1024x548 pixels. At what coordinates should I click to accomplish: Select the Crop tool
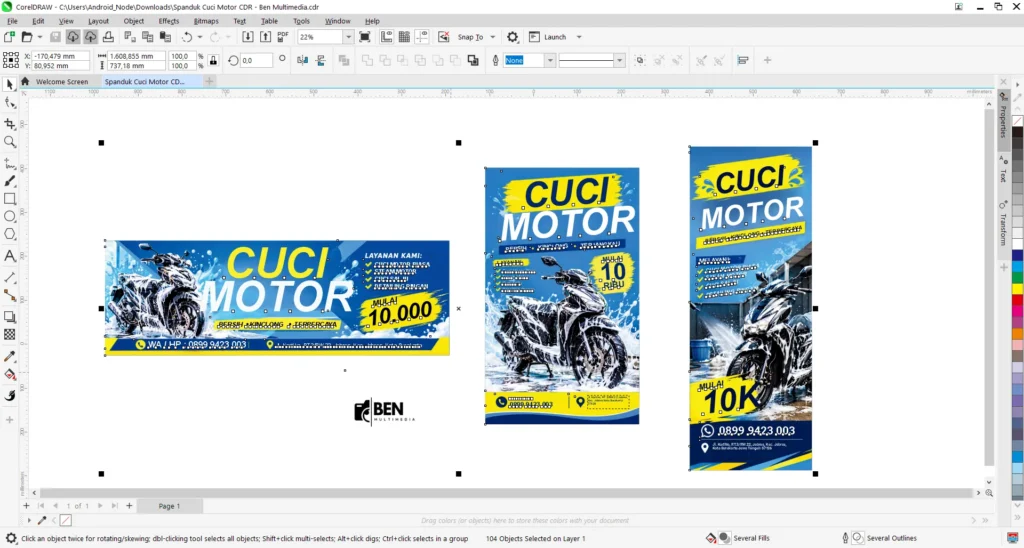(10, 123)
